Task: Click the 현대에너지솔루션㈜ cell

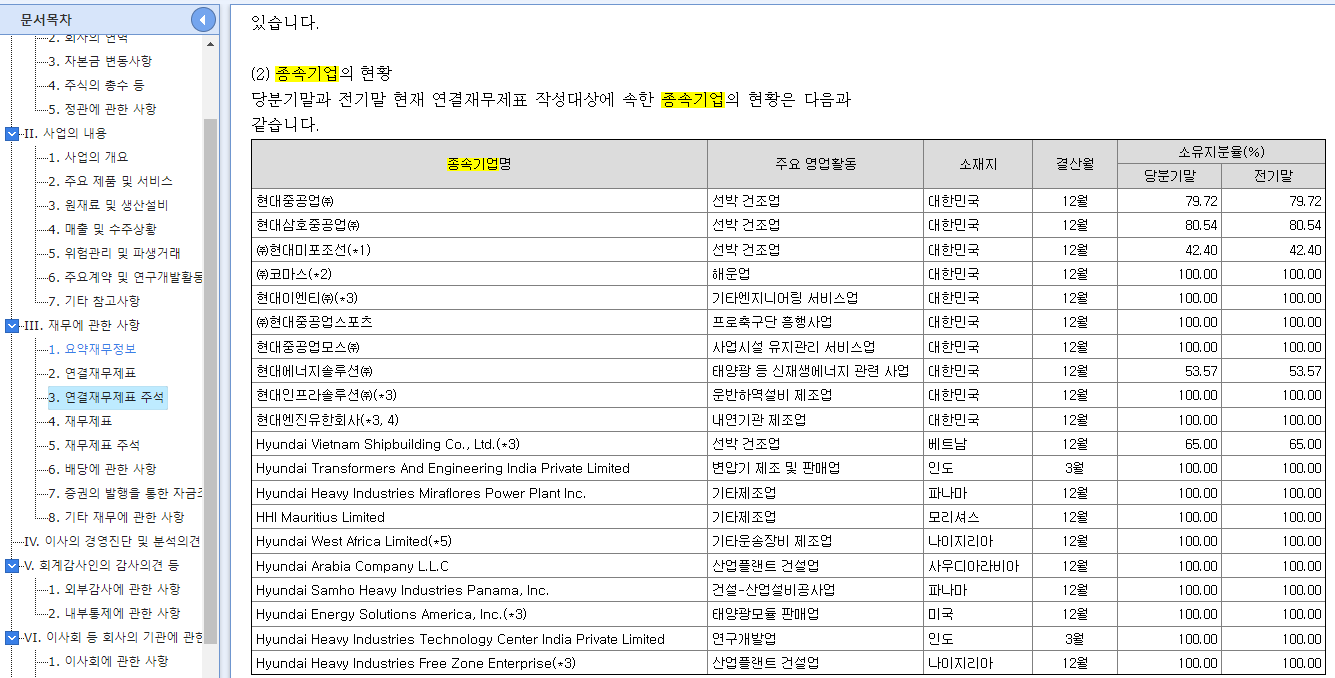Action: click(x=479, y=371)
